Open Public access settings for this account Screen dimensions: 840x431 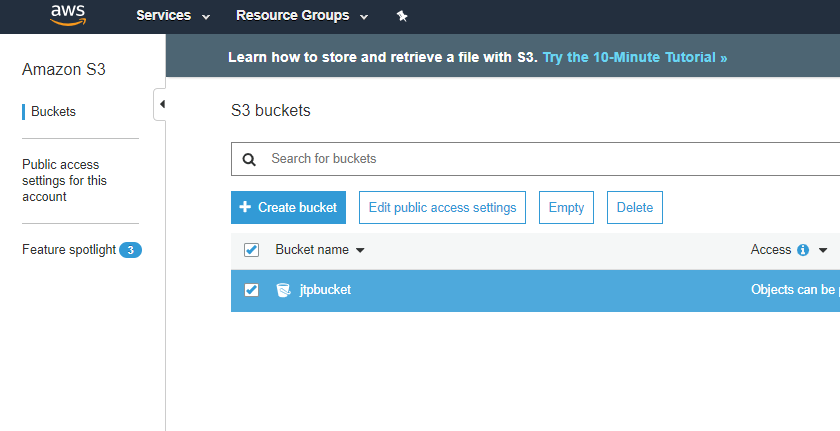tap(64, 180)
